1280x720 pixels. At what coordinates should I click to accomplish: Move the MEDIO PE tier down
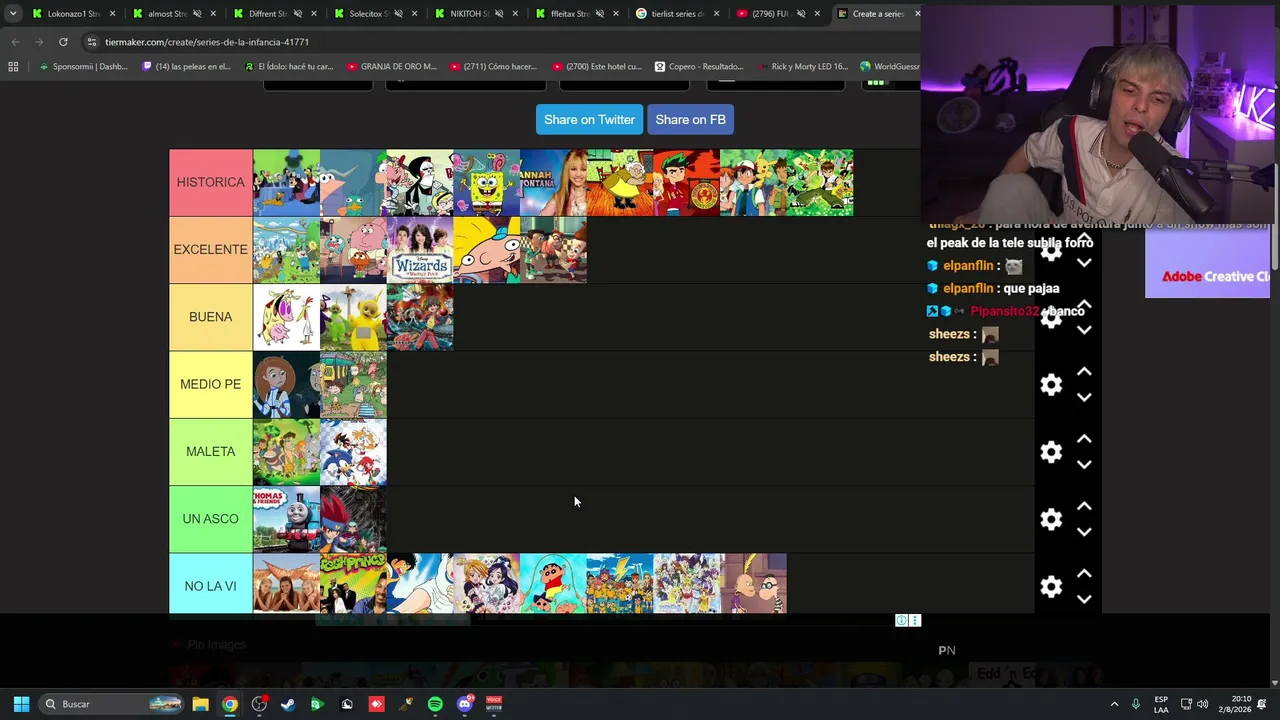[1084, 397]
